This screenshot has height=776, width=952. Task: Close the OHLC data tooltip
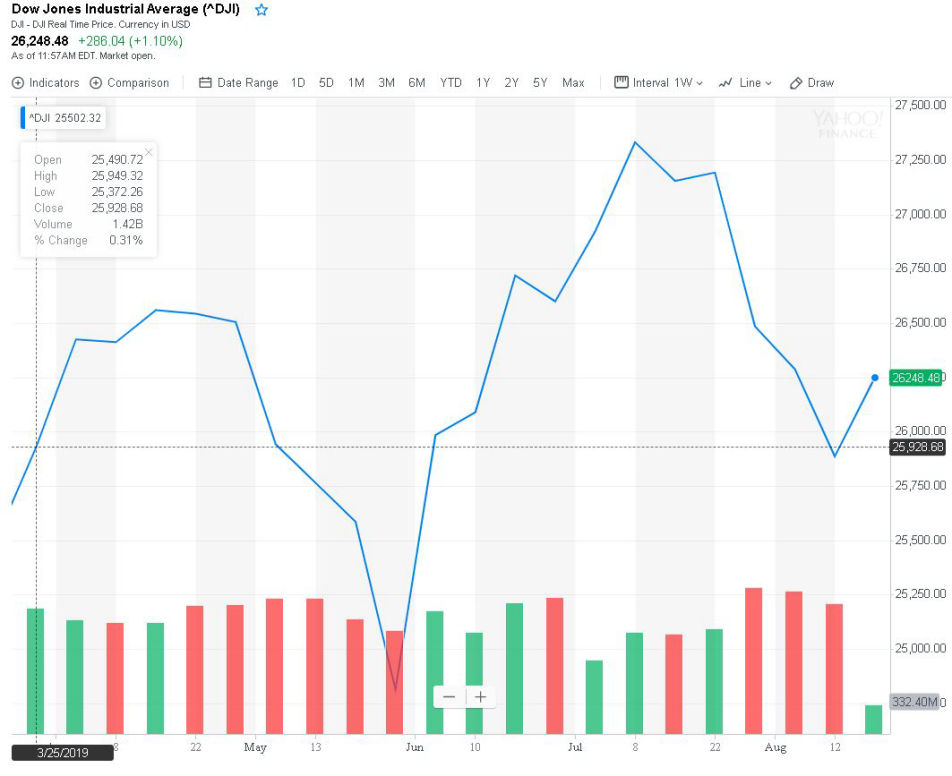149,152
